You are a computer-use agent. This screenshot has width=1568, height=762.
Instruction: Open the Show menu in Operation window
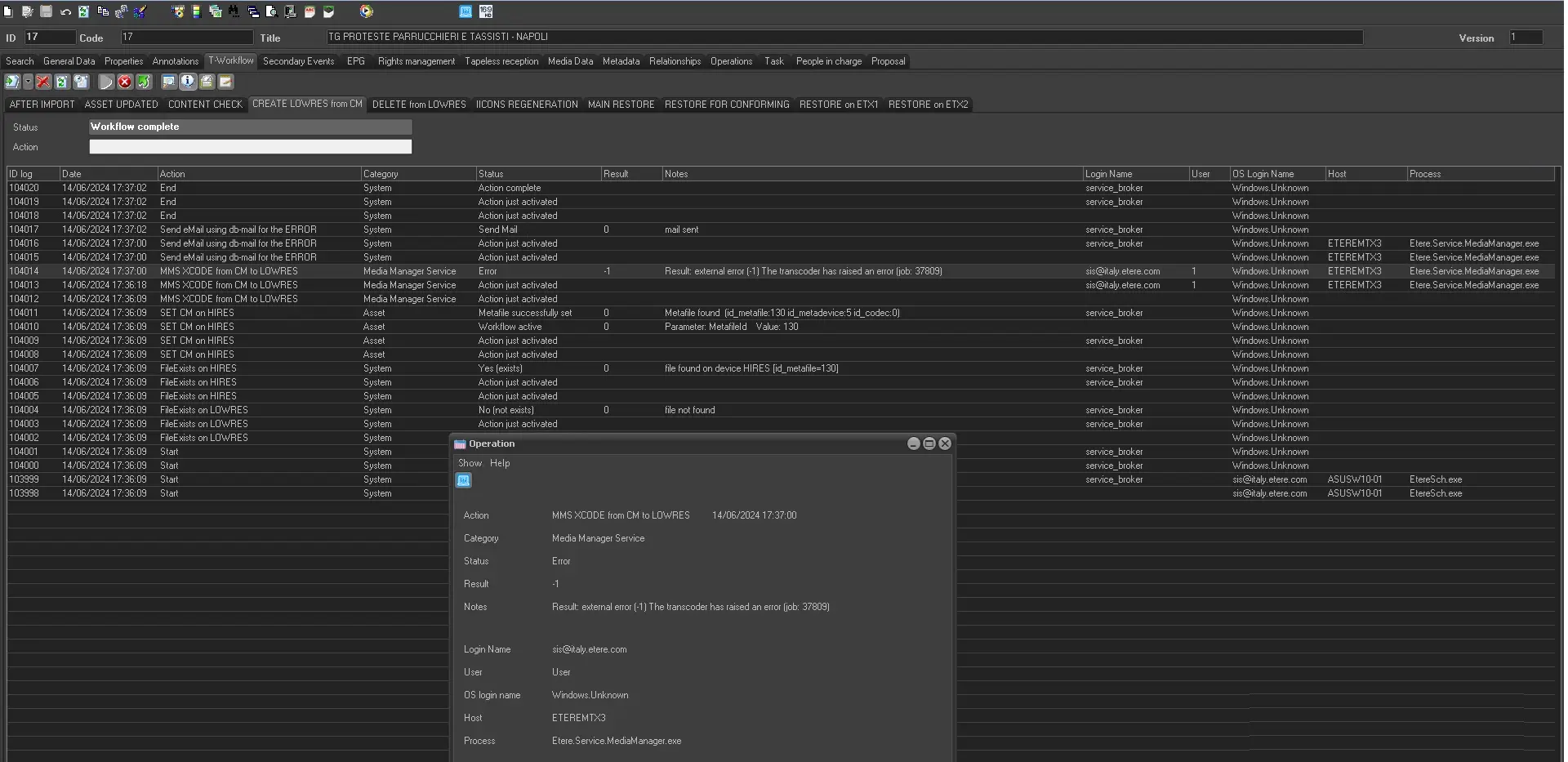point(470,463)
